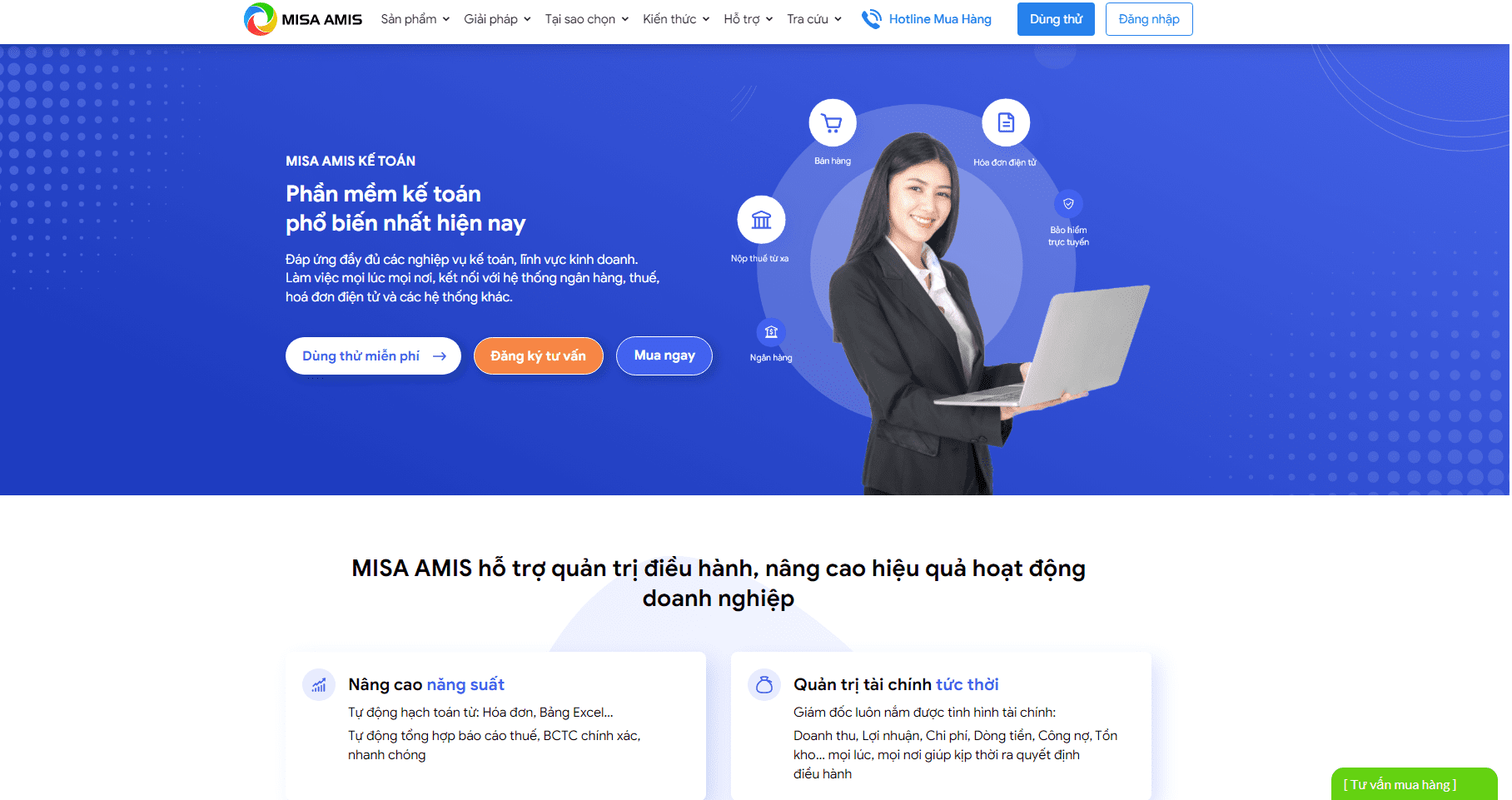Click the MISA AMIS logo
Screen dimensions: 1512x800
pos(303,19)
